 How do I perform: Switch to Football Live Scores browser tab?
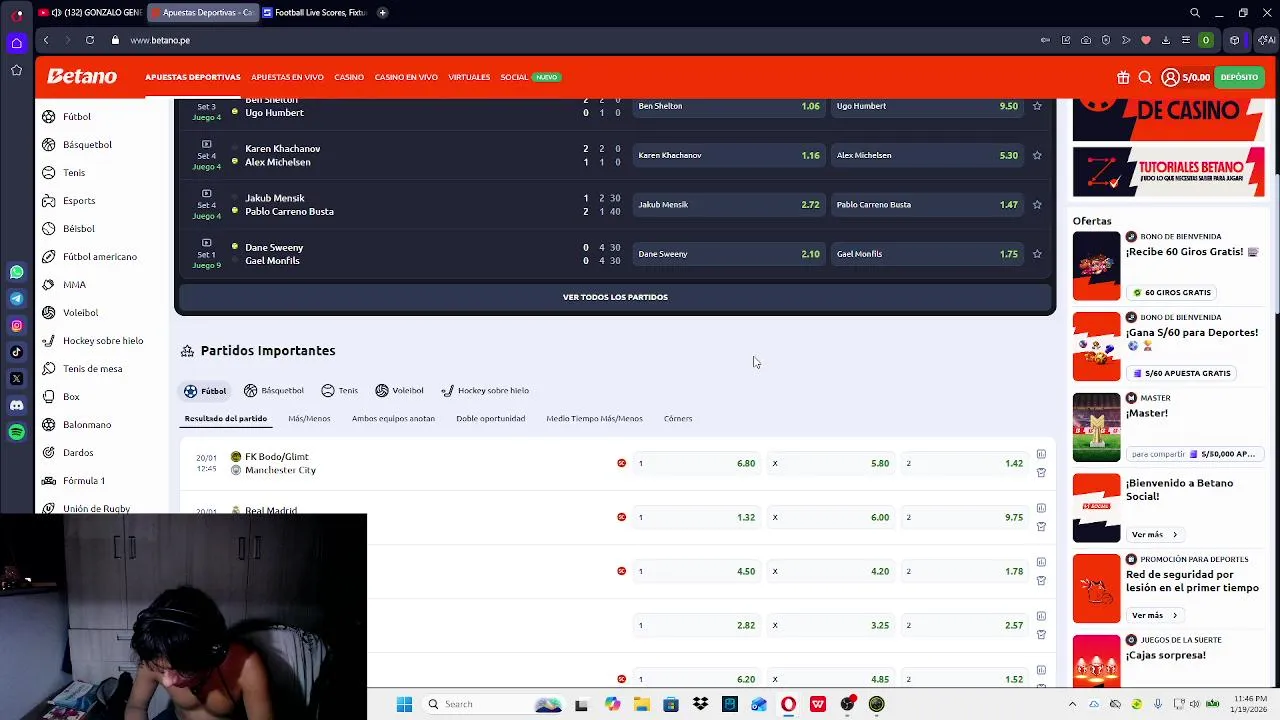pyautogui.click(x=317, y=13)
